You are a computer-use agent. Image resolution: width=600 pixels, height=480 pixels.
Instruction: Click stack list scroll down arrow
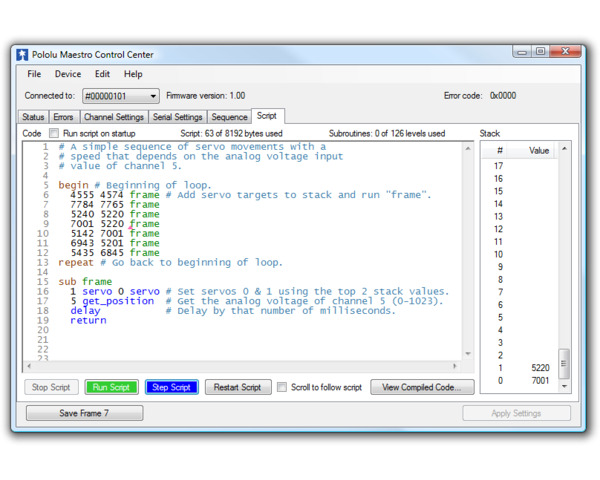564,386
